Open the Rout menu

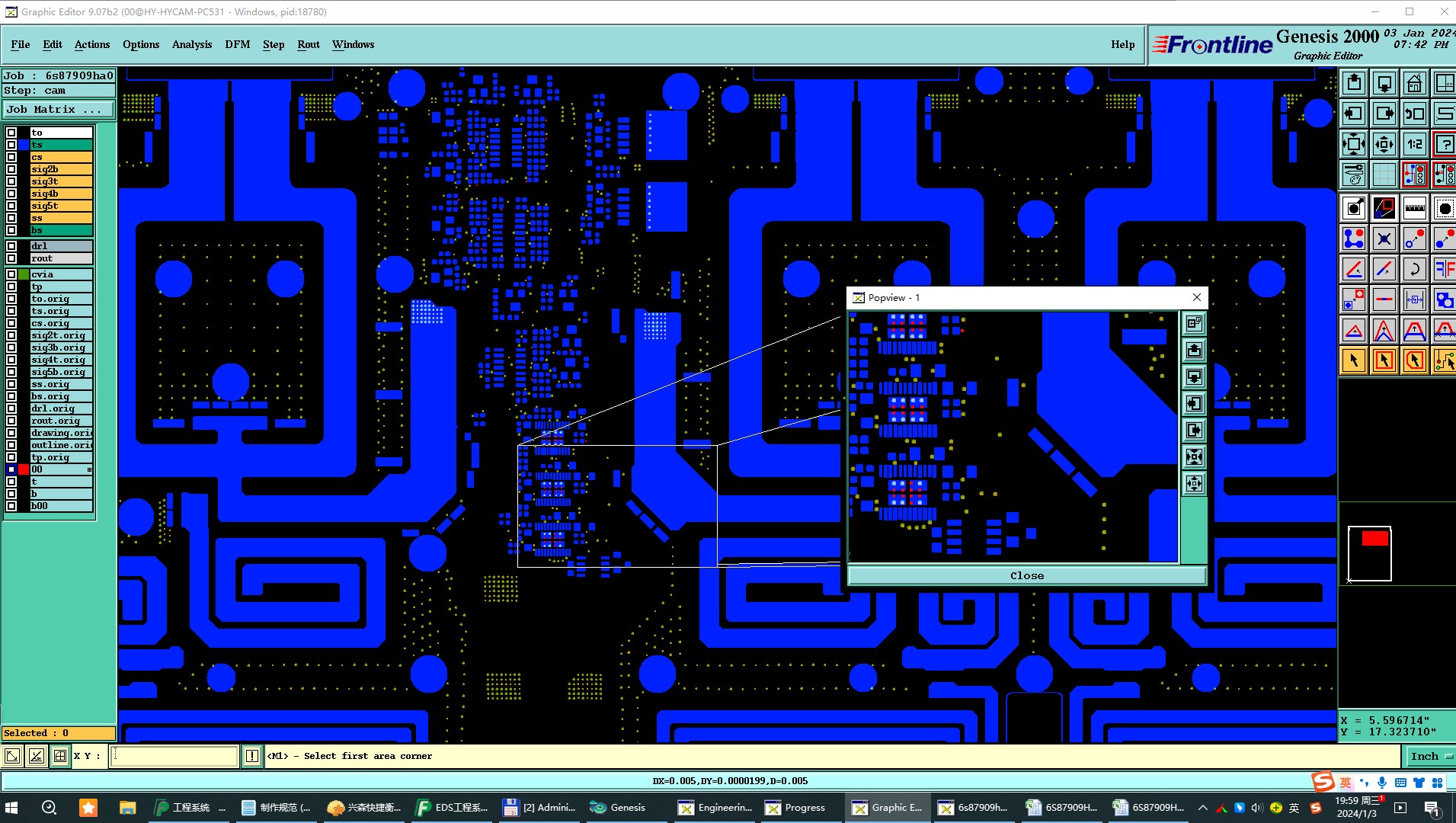pos(309,44)
